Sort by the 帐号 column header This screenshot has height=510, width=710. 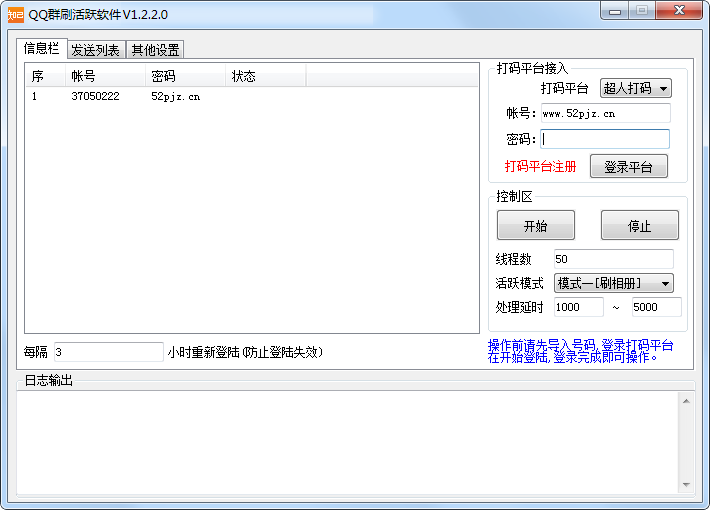[105, 76]
